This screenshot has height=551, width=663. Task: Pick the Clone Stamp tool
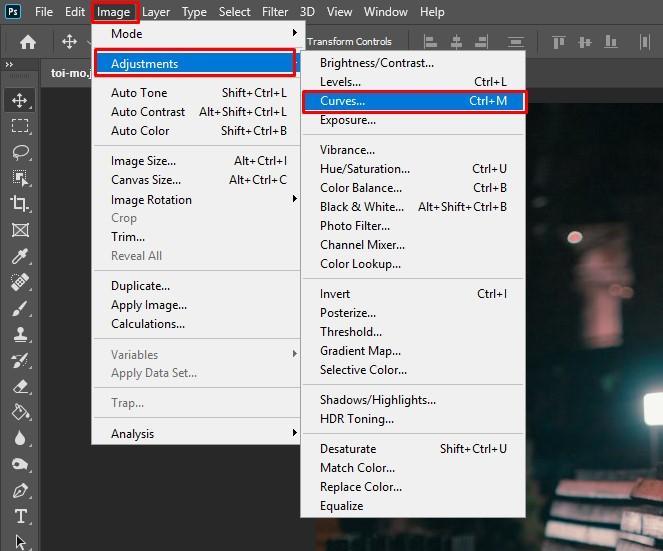[20, 334]
